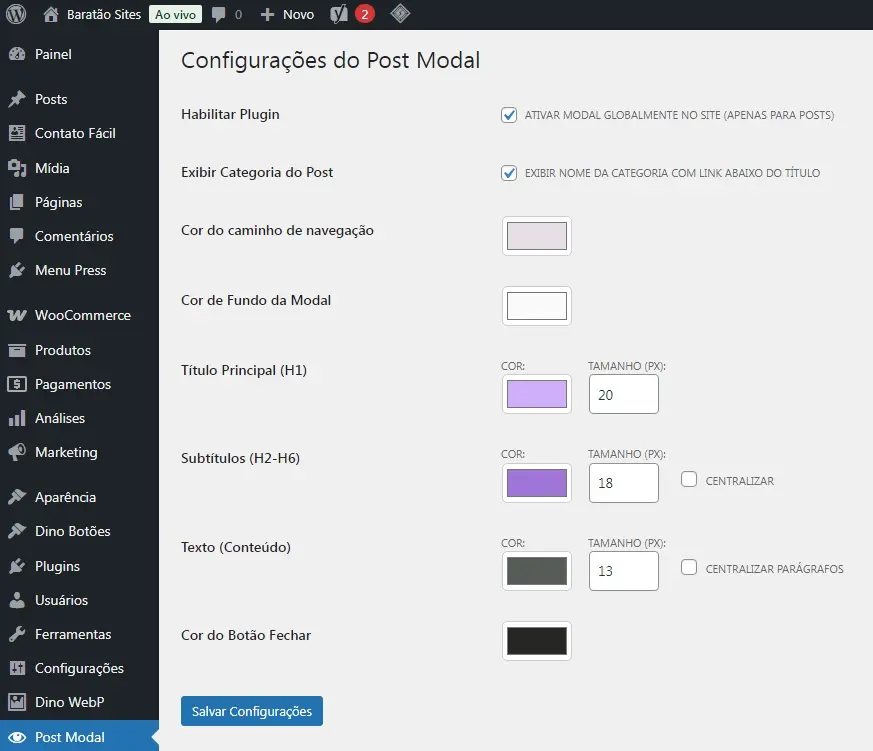Uncheck Exibir Nome da Categoria option
This screenshot has height=751, width=873.
point(509,173)
